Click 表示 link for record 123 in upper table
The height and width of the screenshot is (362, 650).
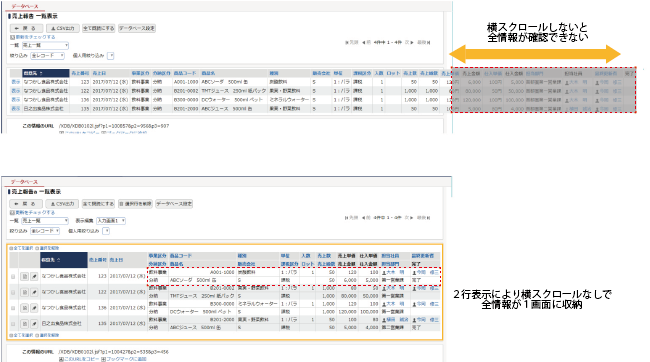tap(16, 82)
